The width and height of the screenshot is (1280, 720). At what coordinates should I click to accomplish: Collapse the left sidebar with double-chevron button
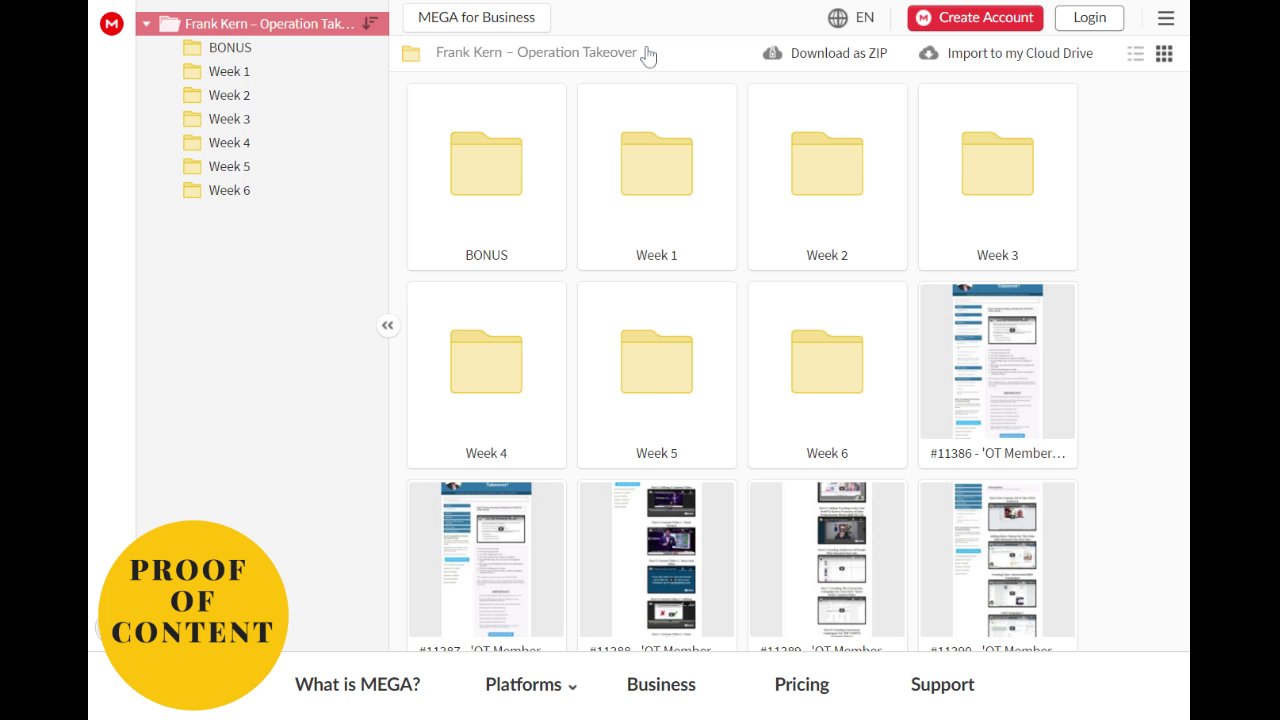[x=388, y=325]
